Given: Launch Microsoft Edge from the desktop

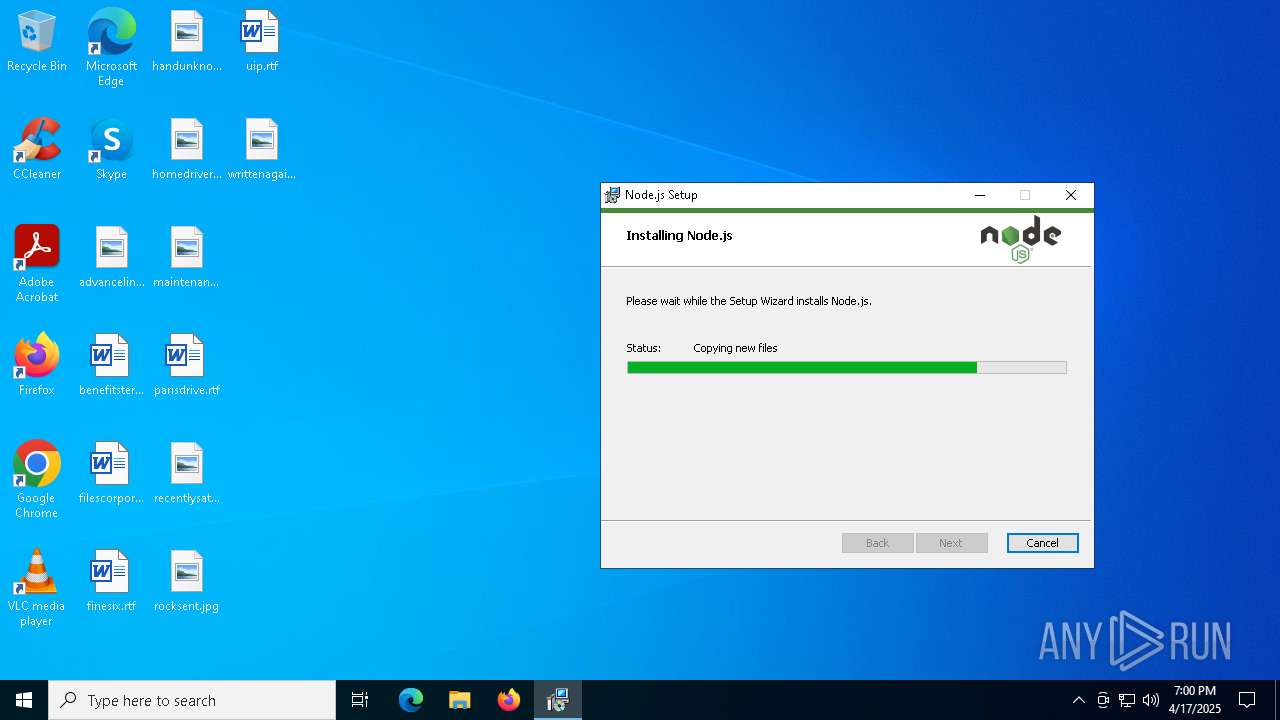Looking at the screenshot, I should coord(111,48).
